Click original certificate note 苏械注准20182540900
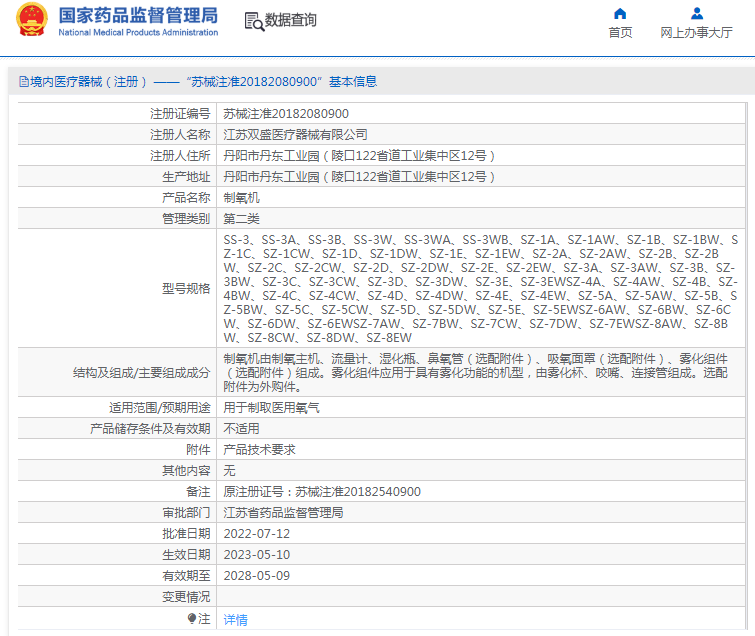The height and width of the screenshot is (636, 755). (321, 492)
